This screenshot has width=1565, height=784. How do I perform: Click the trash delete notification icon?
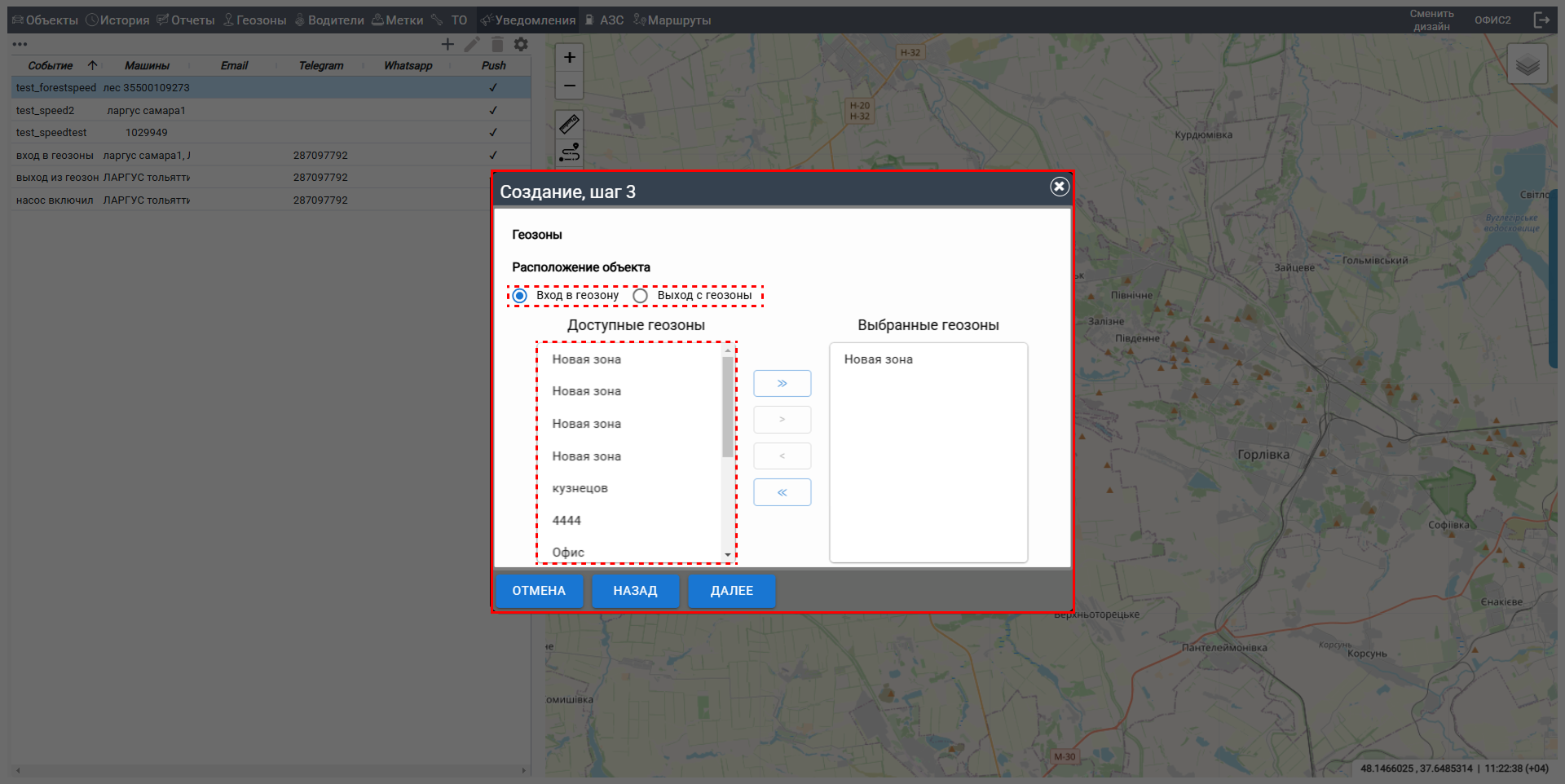pyautogui.click(x=497, y=45)
